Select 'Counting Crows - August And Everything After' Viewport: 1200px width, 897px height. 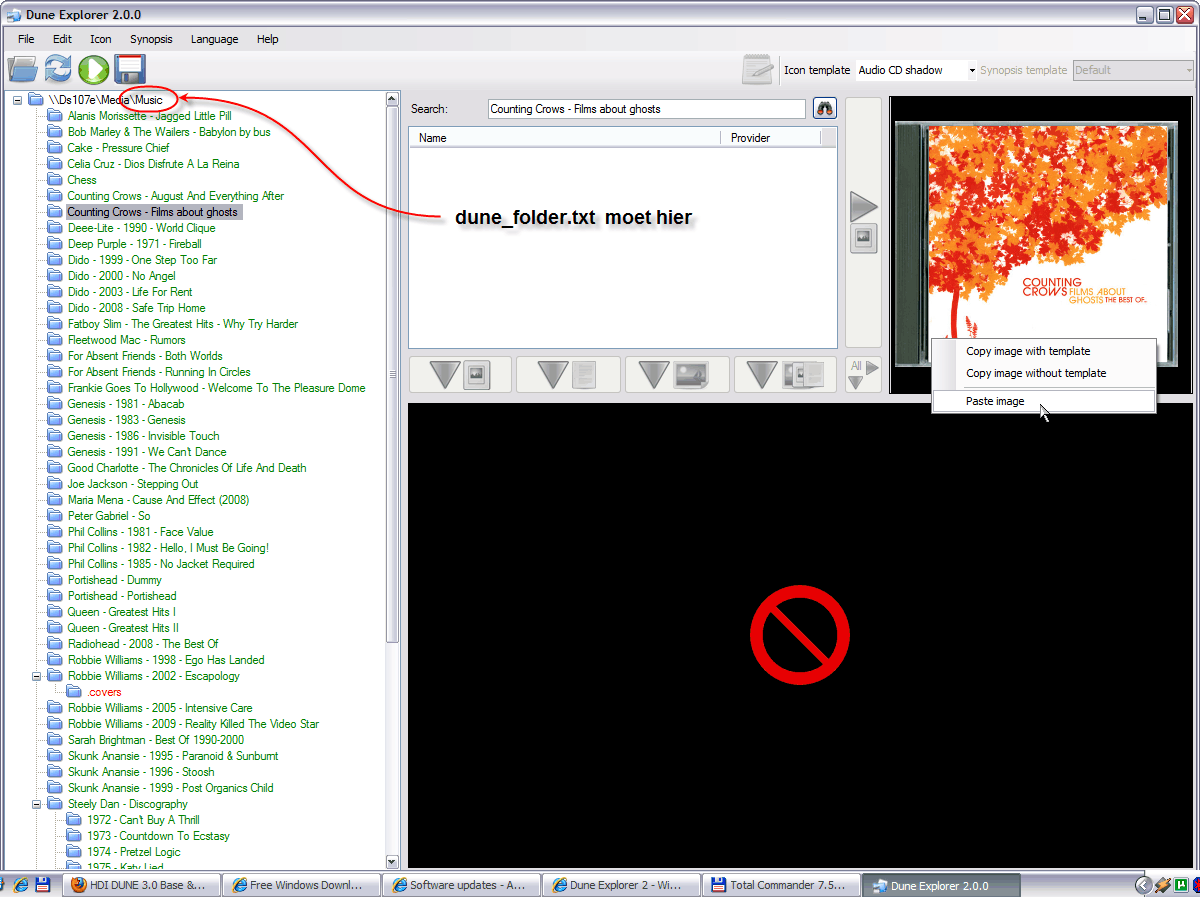[176, 196]
